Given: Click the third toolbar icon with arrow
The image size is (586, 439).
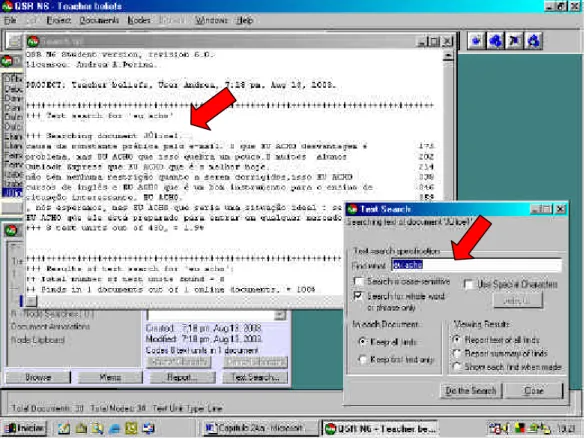Looking at the screenshot, I should pyautogui.click(x=515, y=41).
